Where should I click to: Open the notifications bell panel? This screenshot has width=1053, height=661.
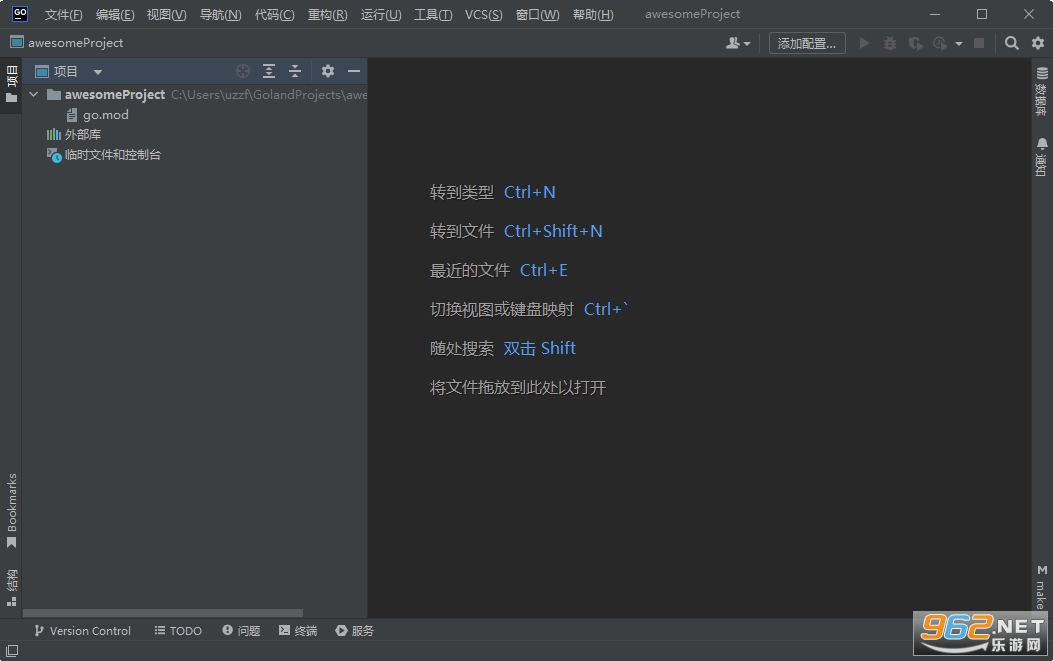point(1042,157)
